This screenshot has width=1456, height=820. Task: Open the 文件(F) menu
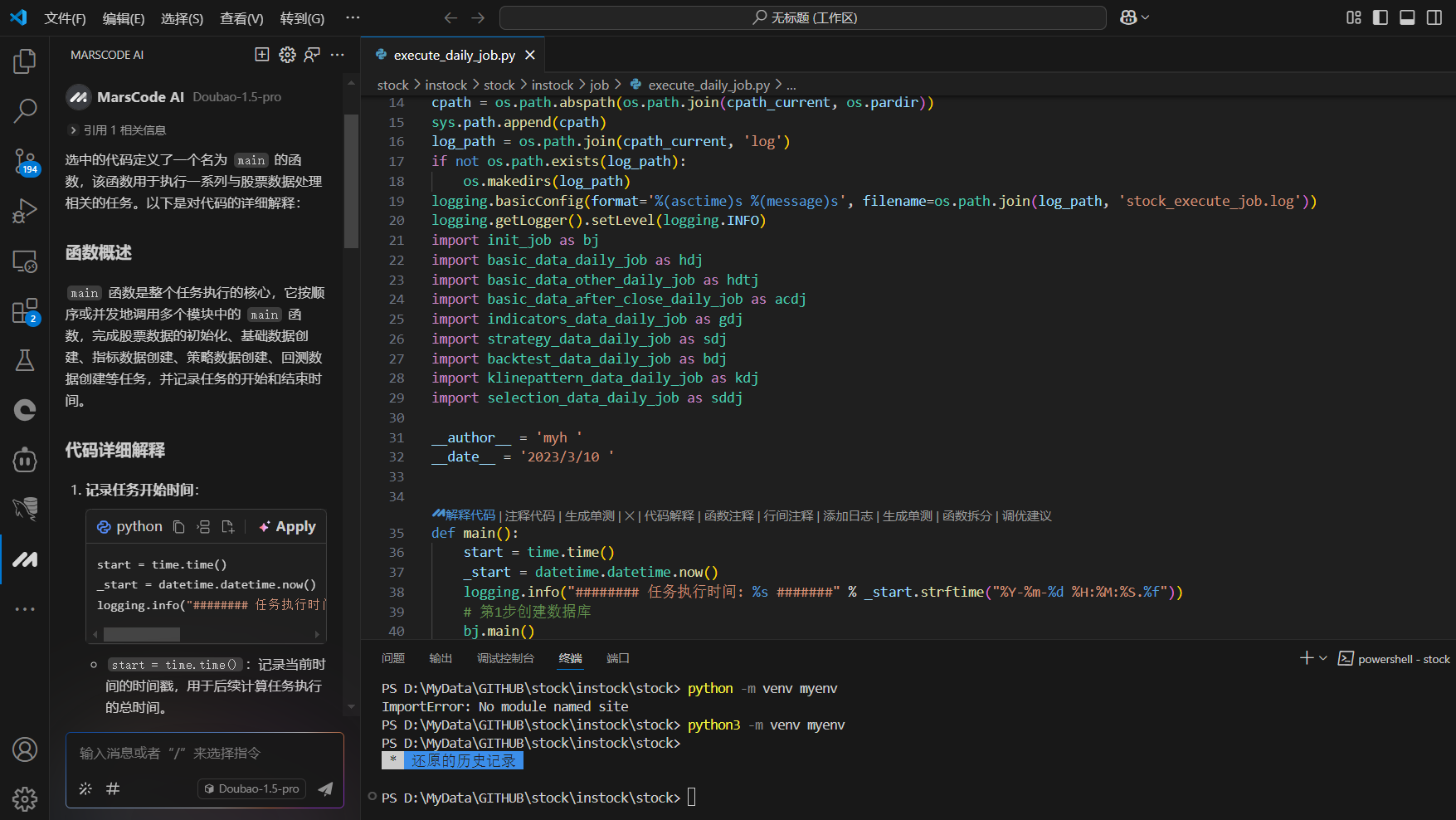tap(65, 18)
